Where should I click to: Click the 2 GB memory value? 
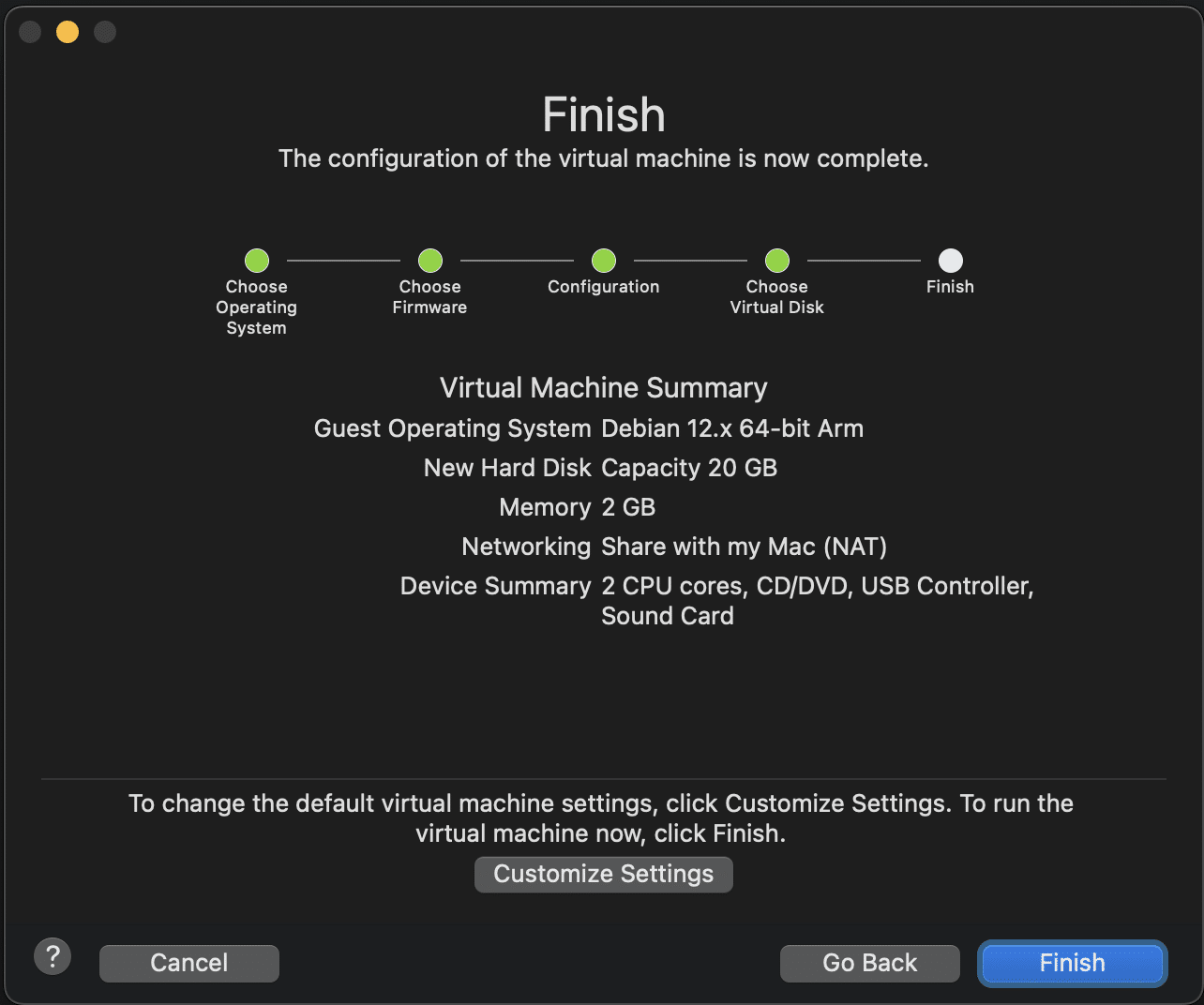(x=627, y=507)
